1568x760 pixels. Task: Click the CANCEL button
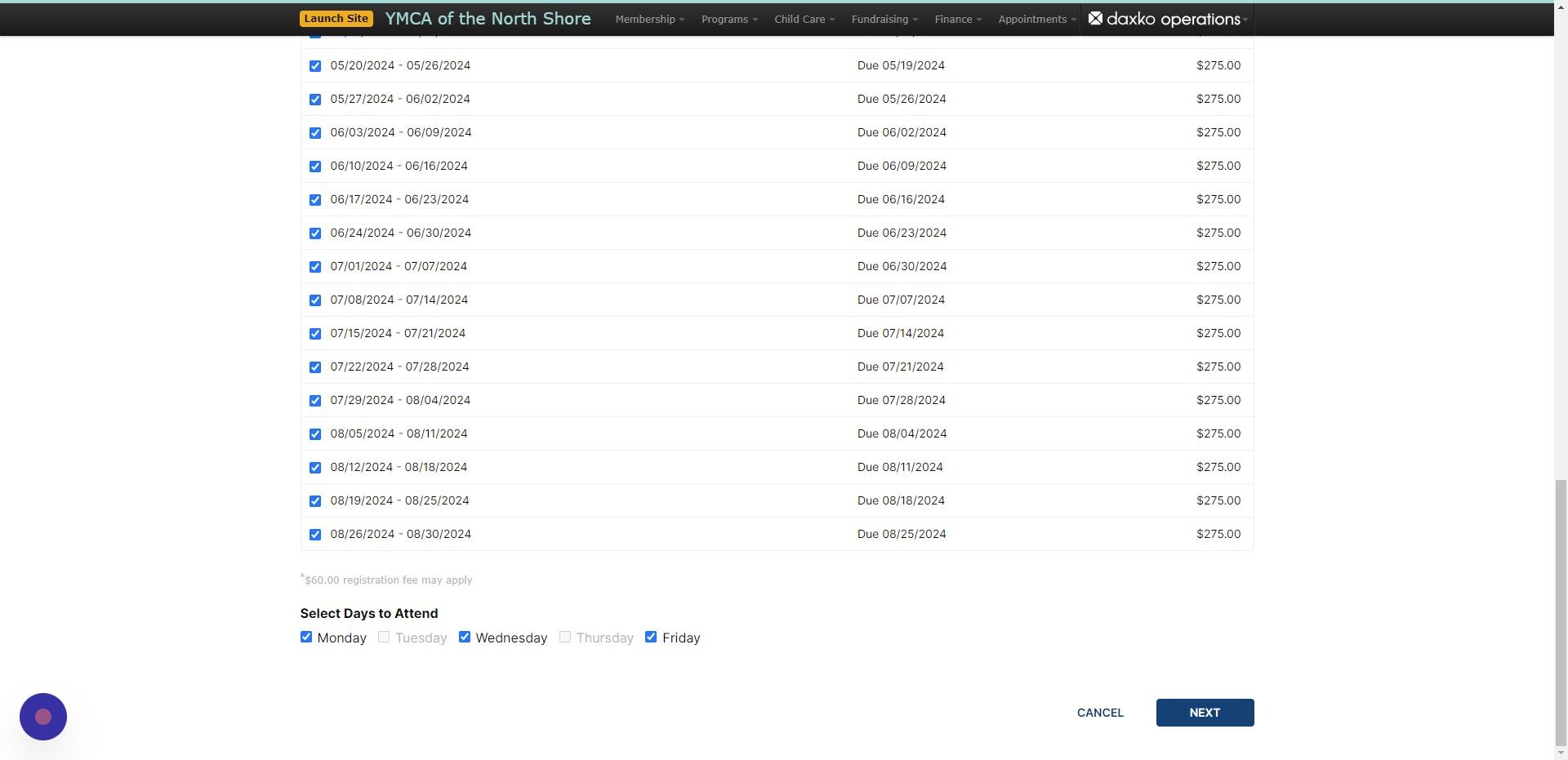[1100, 713]
